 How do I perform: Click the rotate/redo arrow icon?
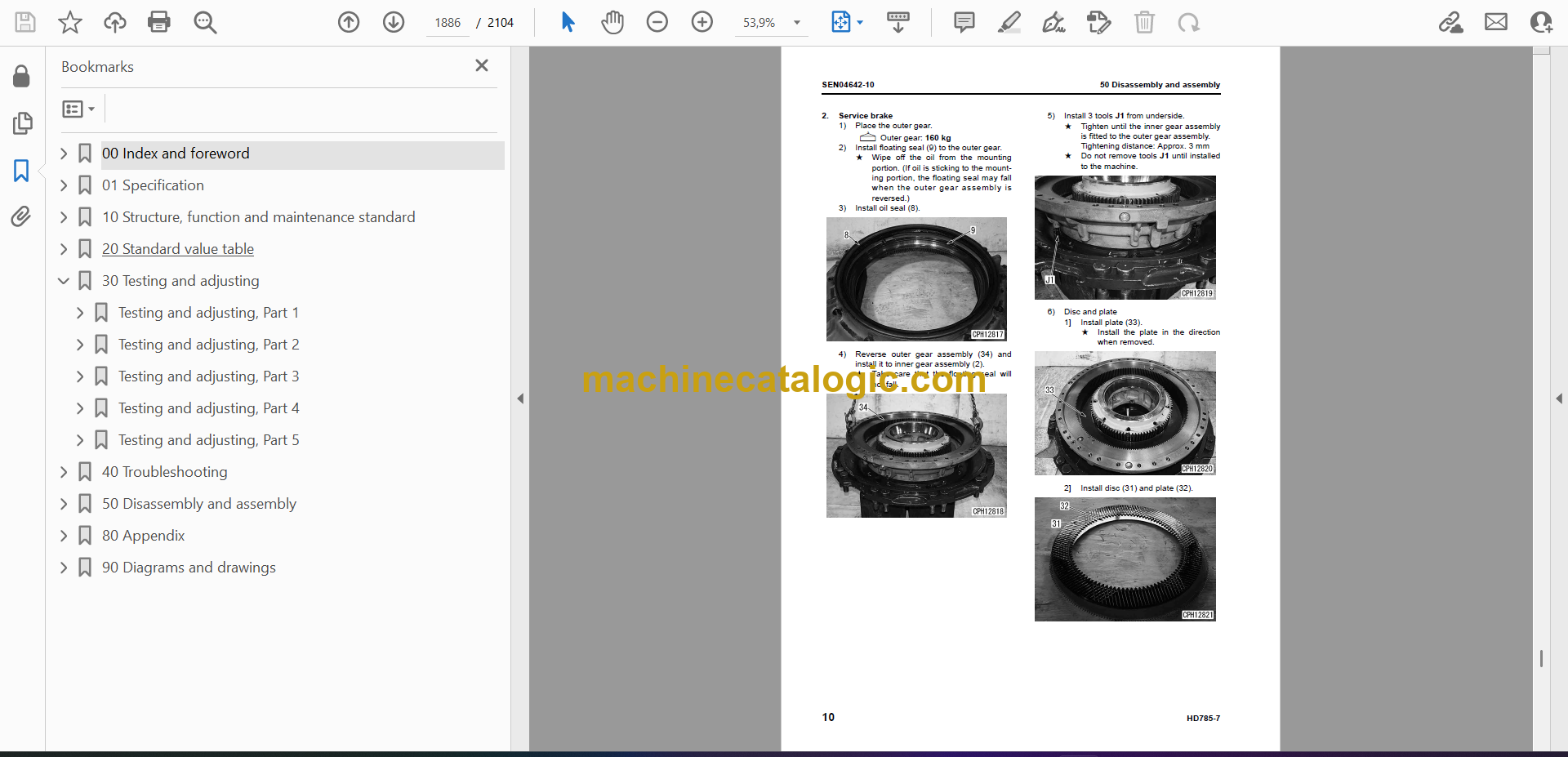pyautogui.click(x=1189, y=22)
